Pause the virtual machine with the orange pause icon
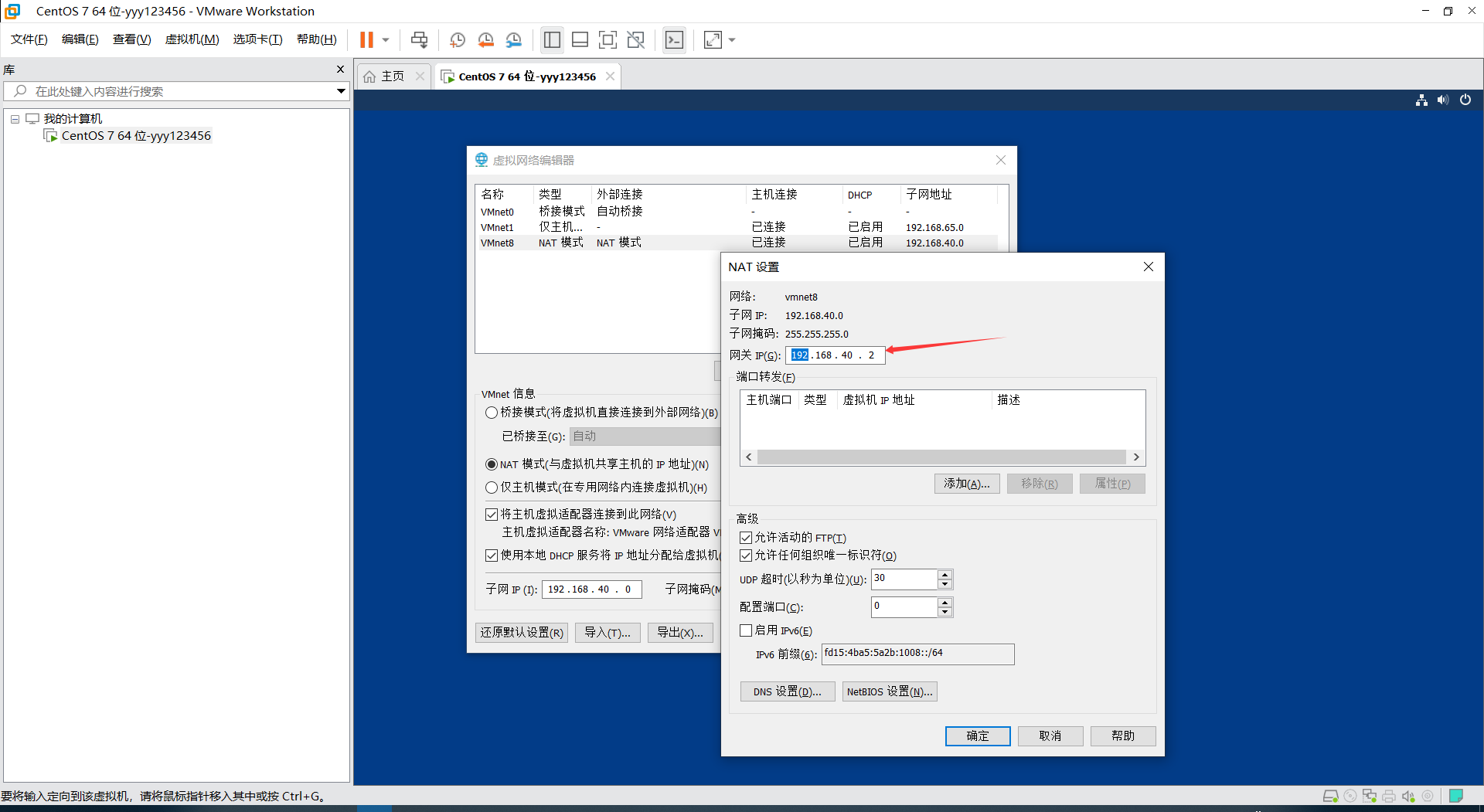This screenshot has height=812, width=1484. tap(366, 39)
